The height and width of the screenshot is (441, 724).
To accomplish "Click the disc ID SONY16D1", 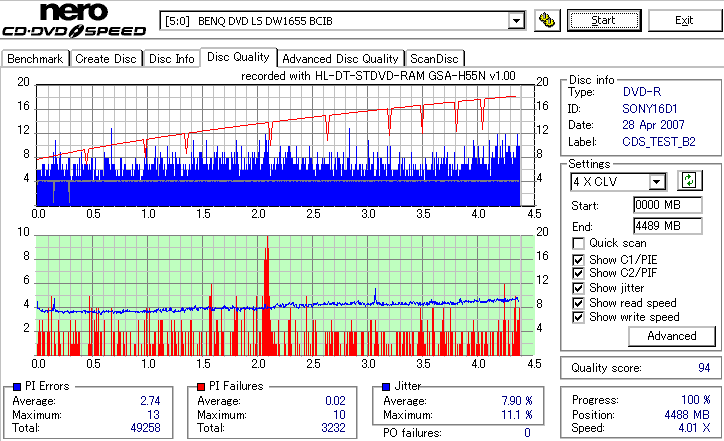I will click(x=650, y=109).
